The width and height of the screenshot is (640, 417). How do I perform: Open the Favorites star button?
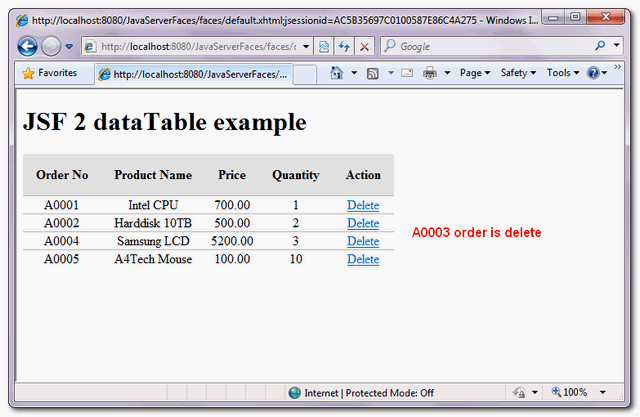tap(49, 73)
